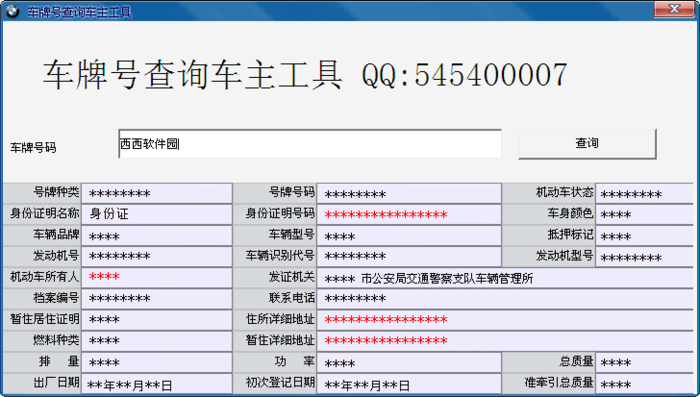Viewport: 700px width, 397px height.
Task: Click the 发动机型号 value field
Action: [644, 256]
